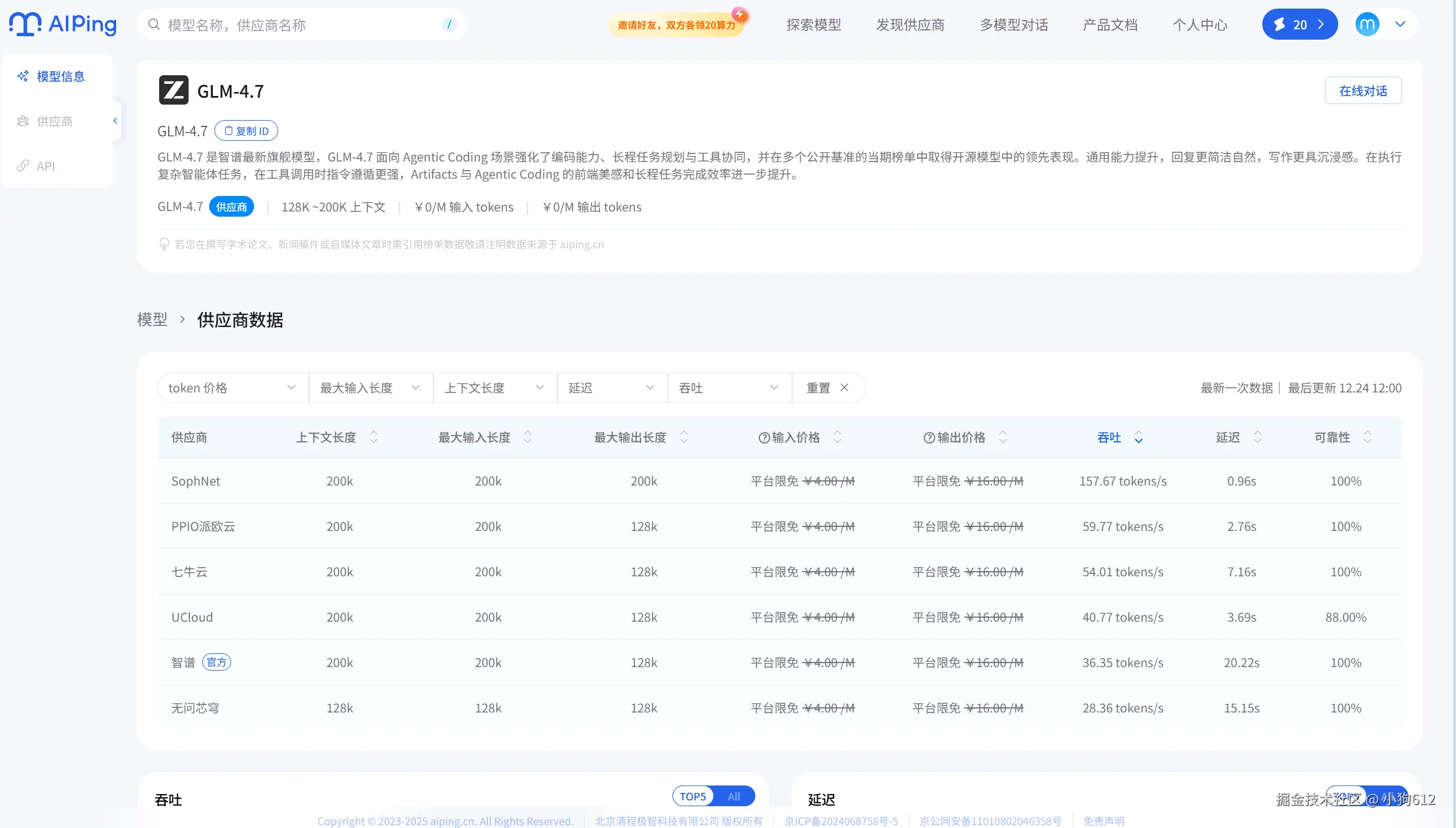
Task: Click the 复制 ID button
Action: pos(246,131)
